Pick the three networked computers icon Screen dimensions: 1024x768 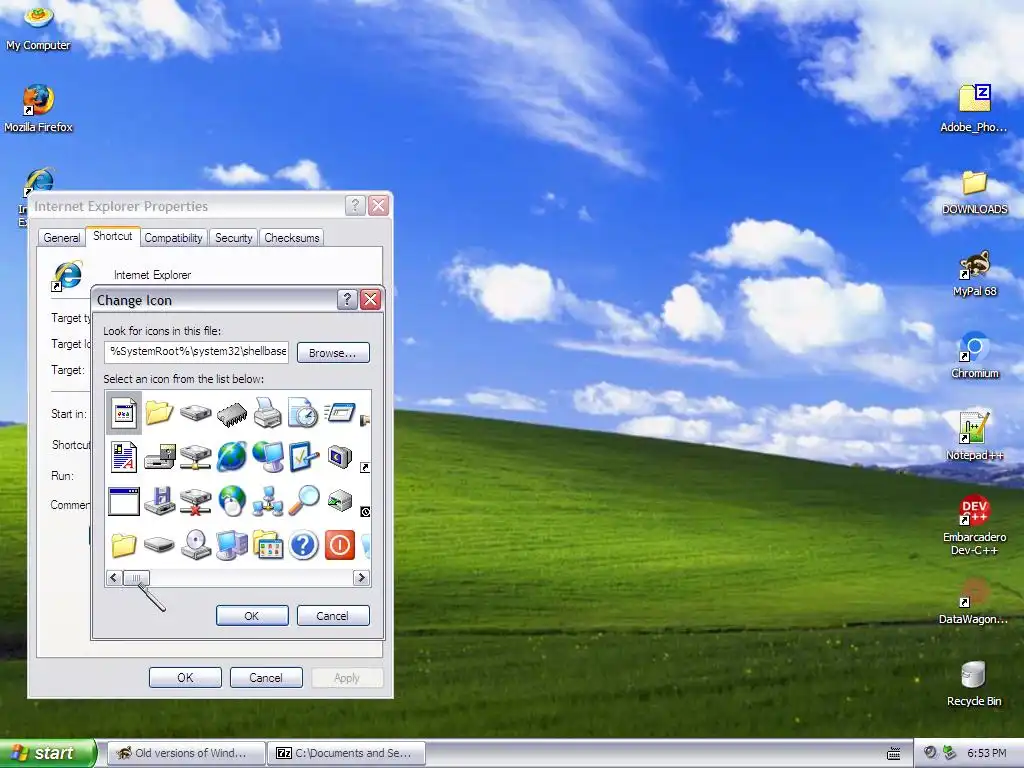pos(268,501)
